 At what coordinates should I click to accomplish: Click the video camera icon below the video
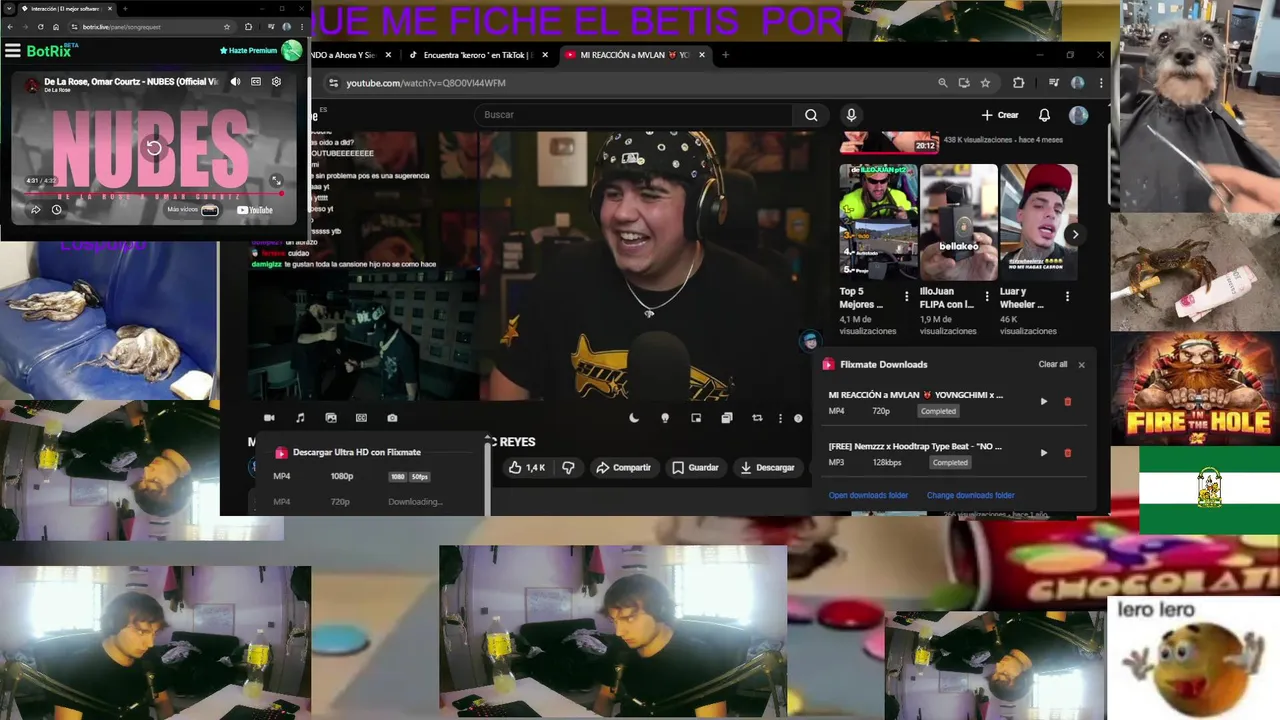pos(269,418)
